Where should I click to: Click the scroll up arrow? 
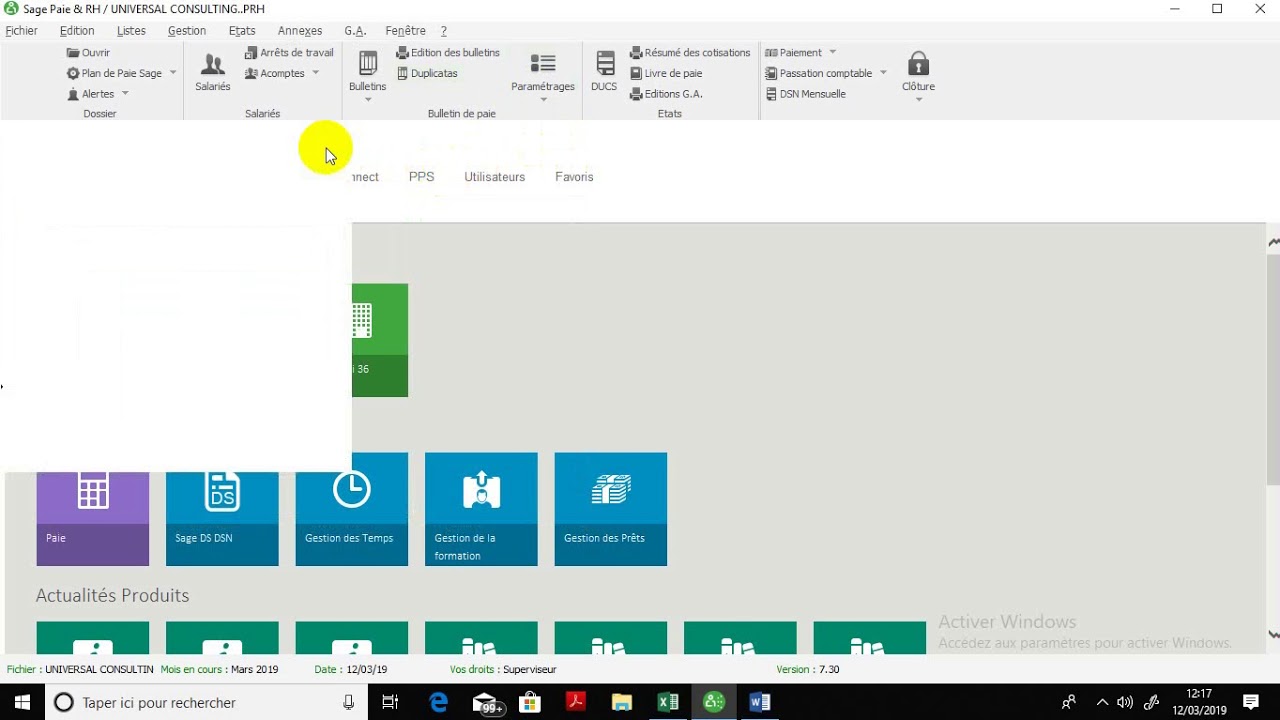pos(1273,242)
